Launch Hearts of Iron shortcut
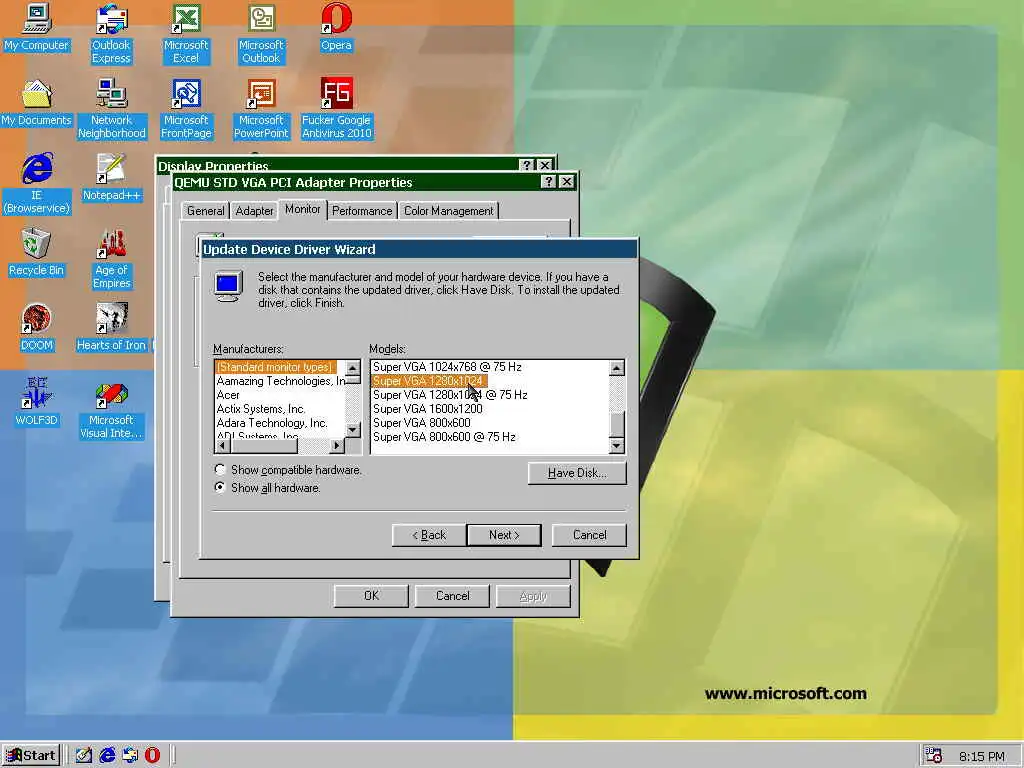The image size is (1024, 768). coord(112,328)
